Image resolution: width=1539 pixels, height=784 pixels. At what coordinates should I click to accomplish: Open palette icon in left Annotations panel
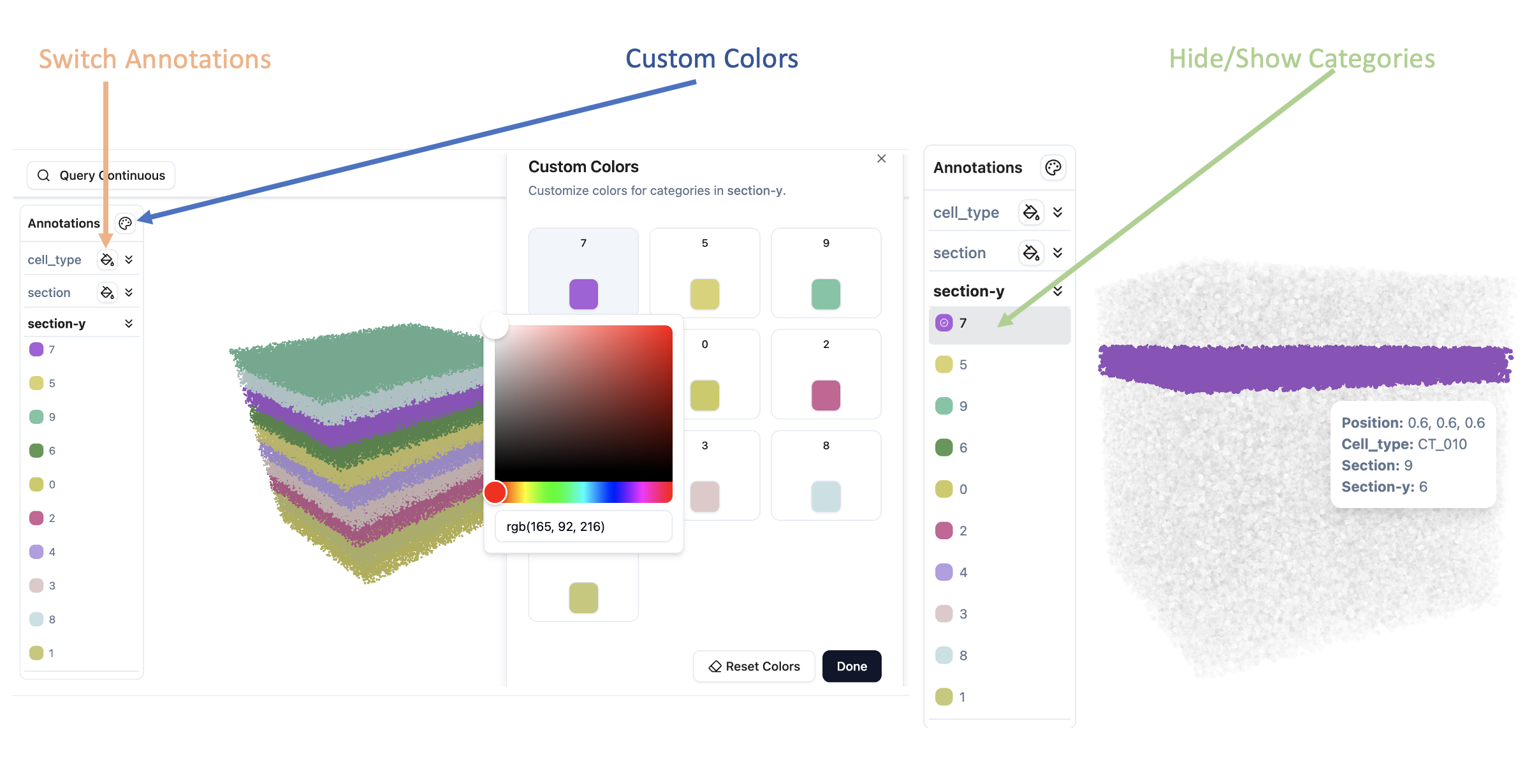point(125,223)
